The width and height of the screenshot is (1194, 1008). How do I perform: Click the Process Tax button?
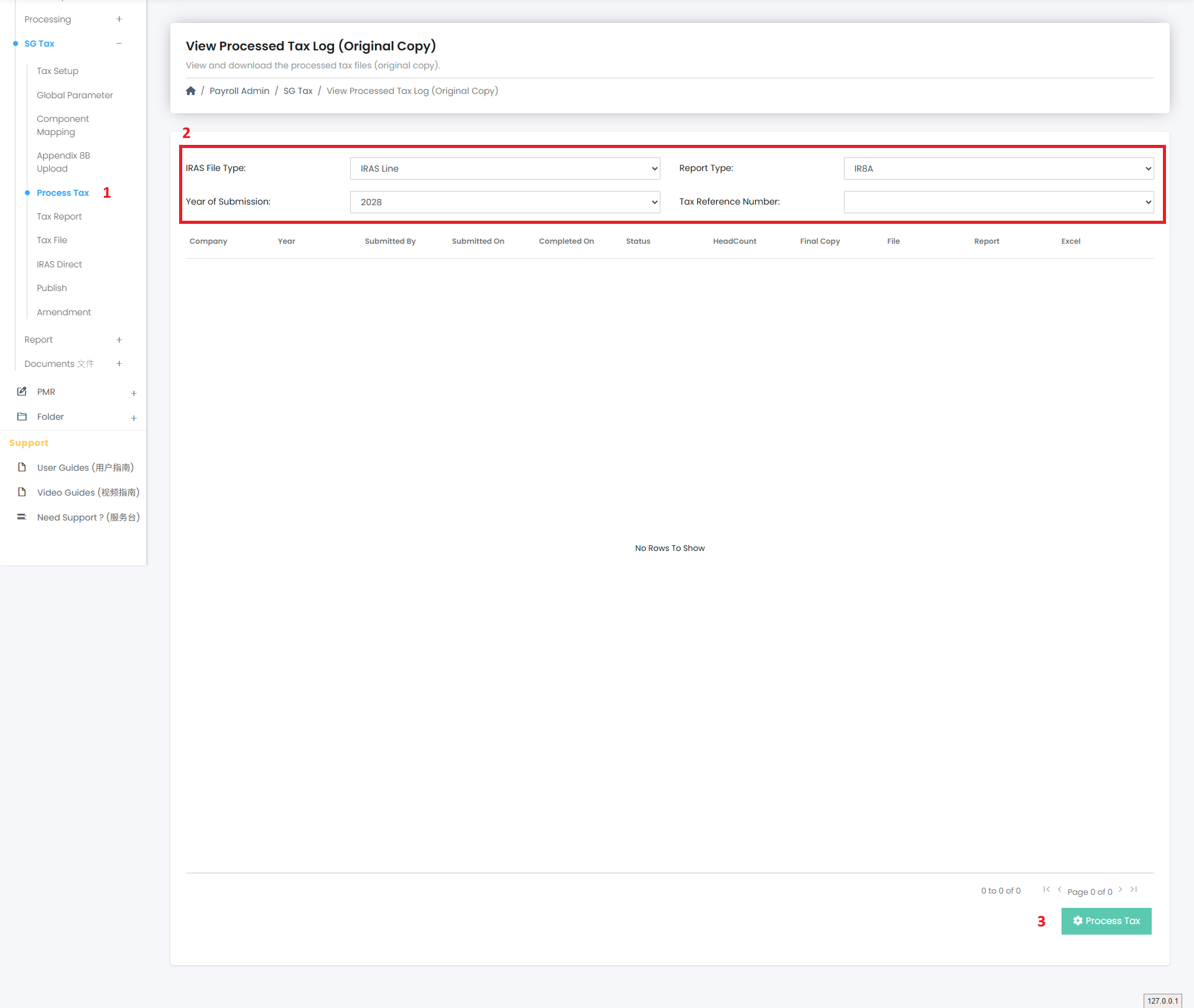[1106, 921]
